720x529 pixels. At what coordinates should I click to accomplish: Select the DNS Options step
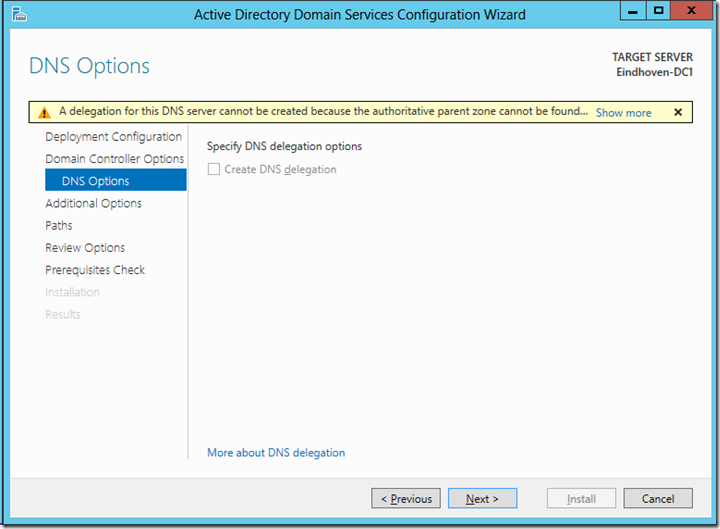[116, 180]
